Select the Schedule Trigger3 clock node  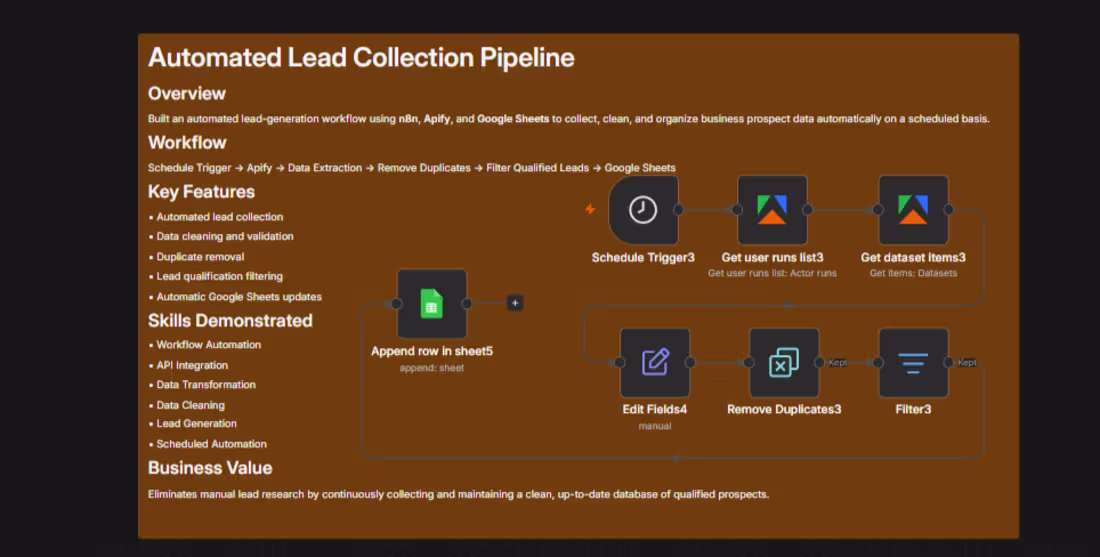(643, 210)
